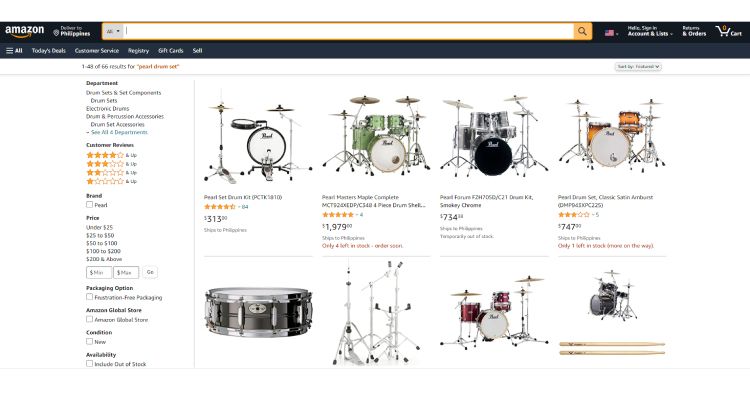Open the US flag language dropdown
This screenshot has width=750, height=400.
pos(611,33)
